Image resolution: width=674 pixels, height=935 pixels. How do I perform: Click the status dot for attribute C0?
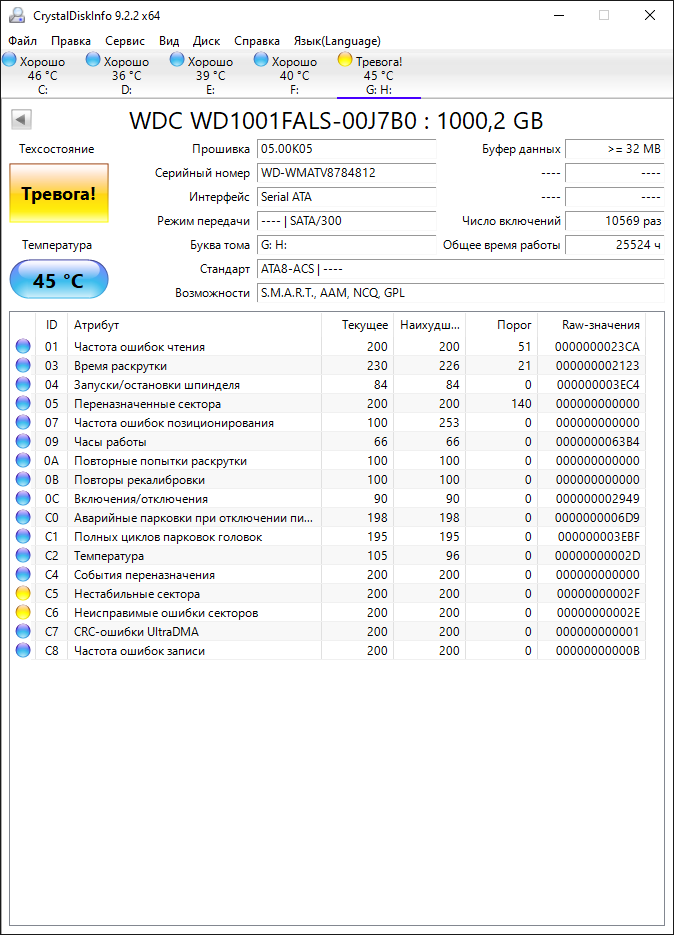(23, 517)
